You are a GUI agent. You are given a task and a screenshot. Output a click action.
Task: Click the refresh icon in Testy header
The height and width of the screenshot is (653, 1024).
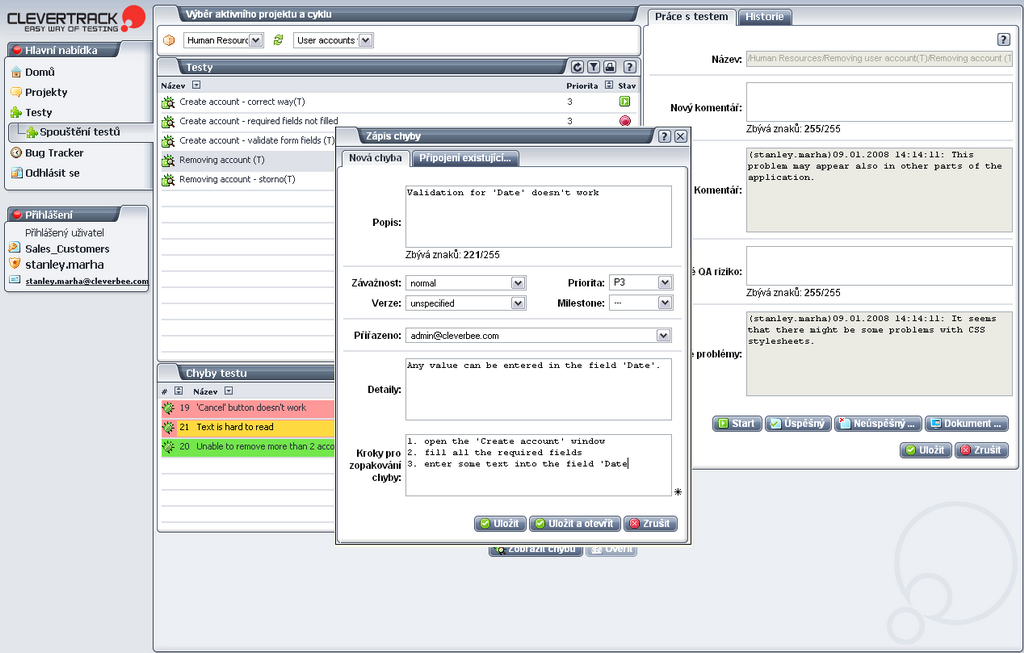tap(577, 67)
